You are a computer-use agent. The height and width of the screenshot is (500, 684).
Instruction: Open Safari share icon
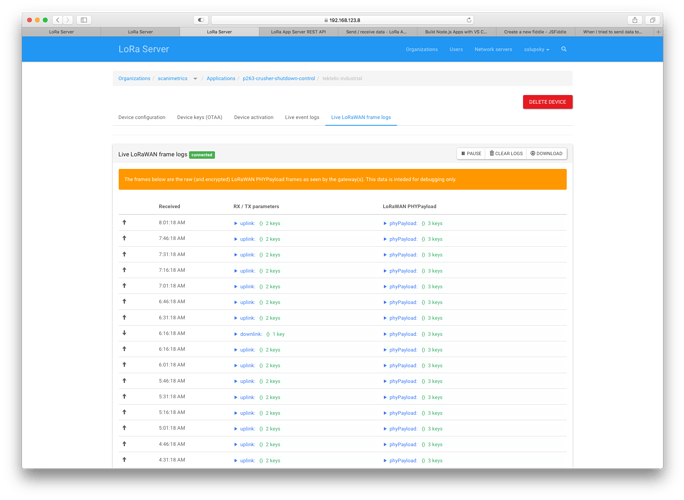click(635, 20)
